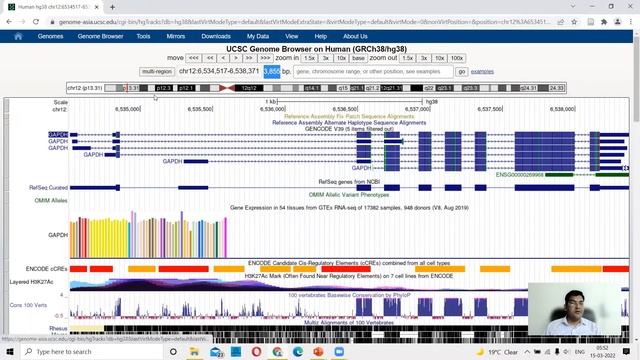Image resolution: width=640 pixels, height=360 pixels.
Task: Click the Rhesus alignment row label
Action: (58, 329)
